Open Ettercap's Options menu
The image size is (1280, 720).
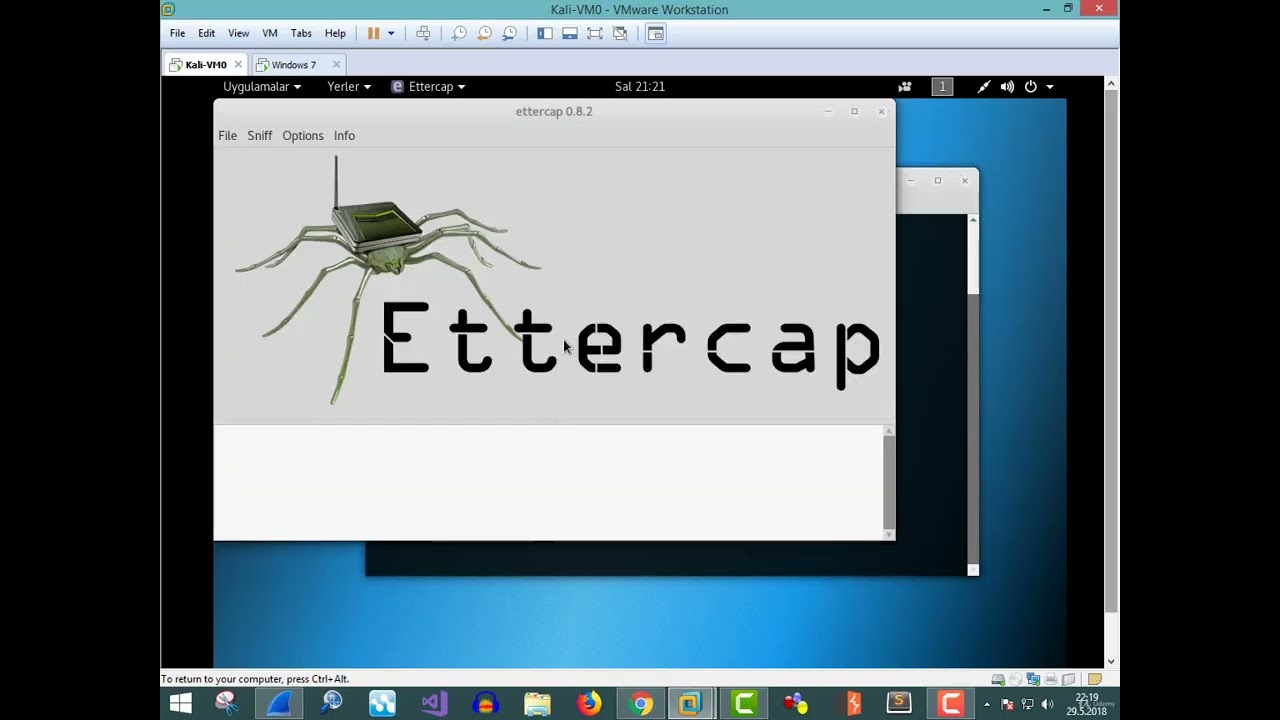[x=302, y=136]
